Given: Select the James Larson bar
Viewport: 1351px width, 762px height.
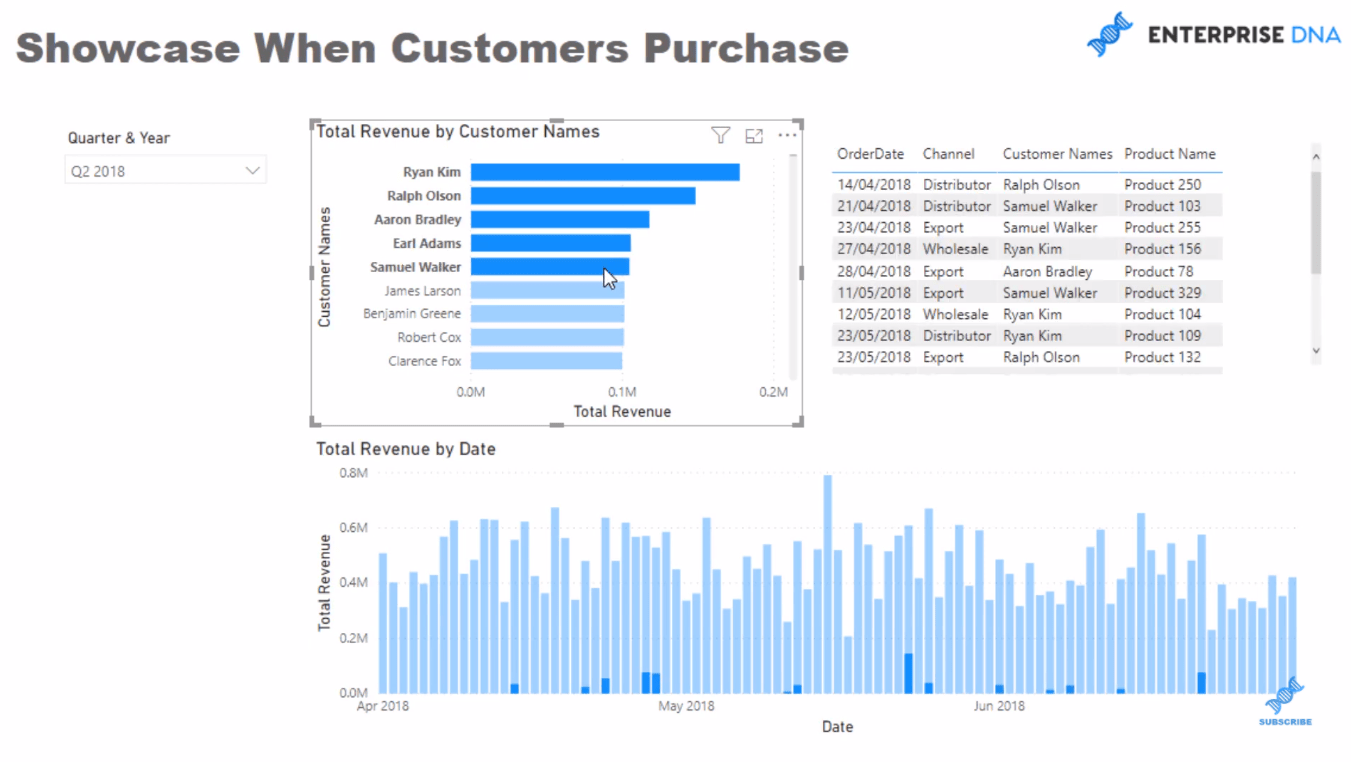Looking at the screenshot, I should point(548,291).
